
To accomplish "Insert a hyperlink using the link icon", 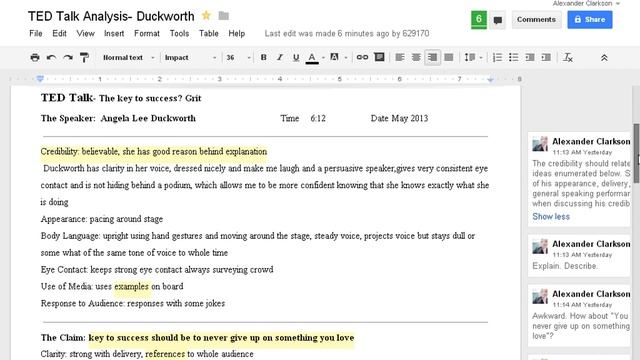I will coord(362,58).
